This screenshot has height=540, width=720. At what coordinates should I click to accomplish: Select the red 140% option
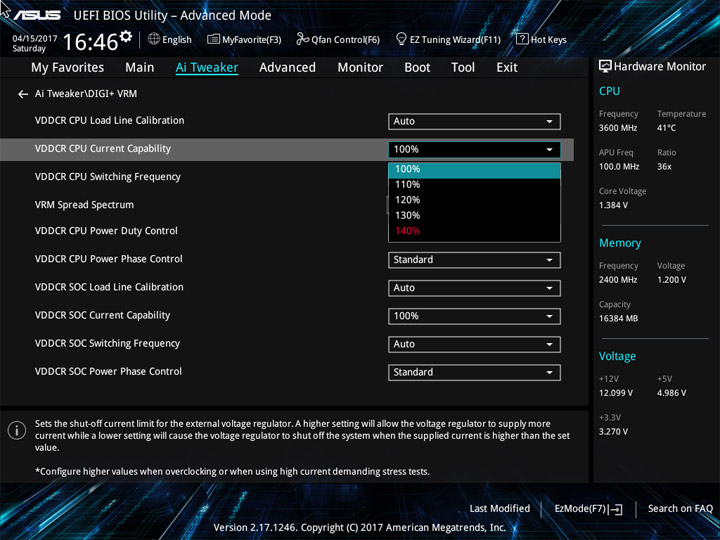[x=474, y=231]
